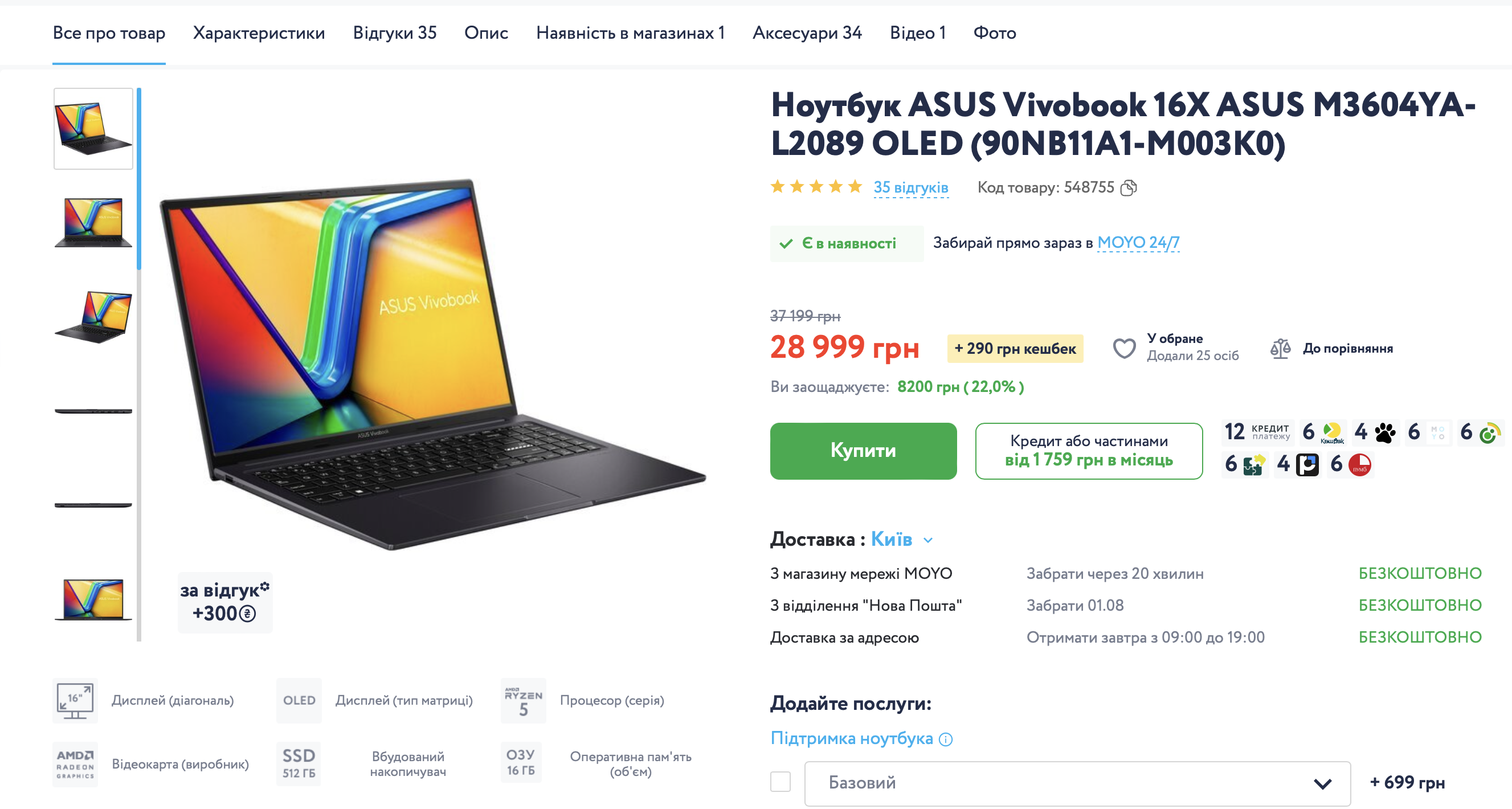Click the Ryzen 5 processor icon
Viewport: 1512px width, 809px height.
(x=523, y=700)
